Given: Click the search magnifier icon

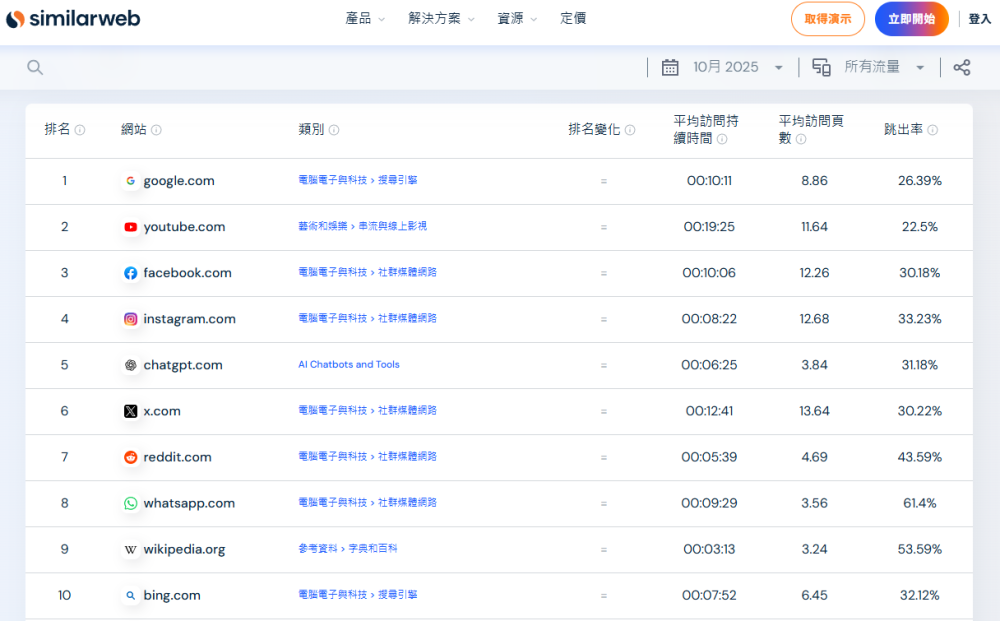Looking at the screenshot, I should pos(35,67).
